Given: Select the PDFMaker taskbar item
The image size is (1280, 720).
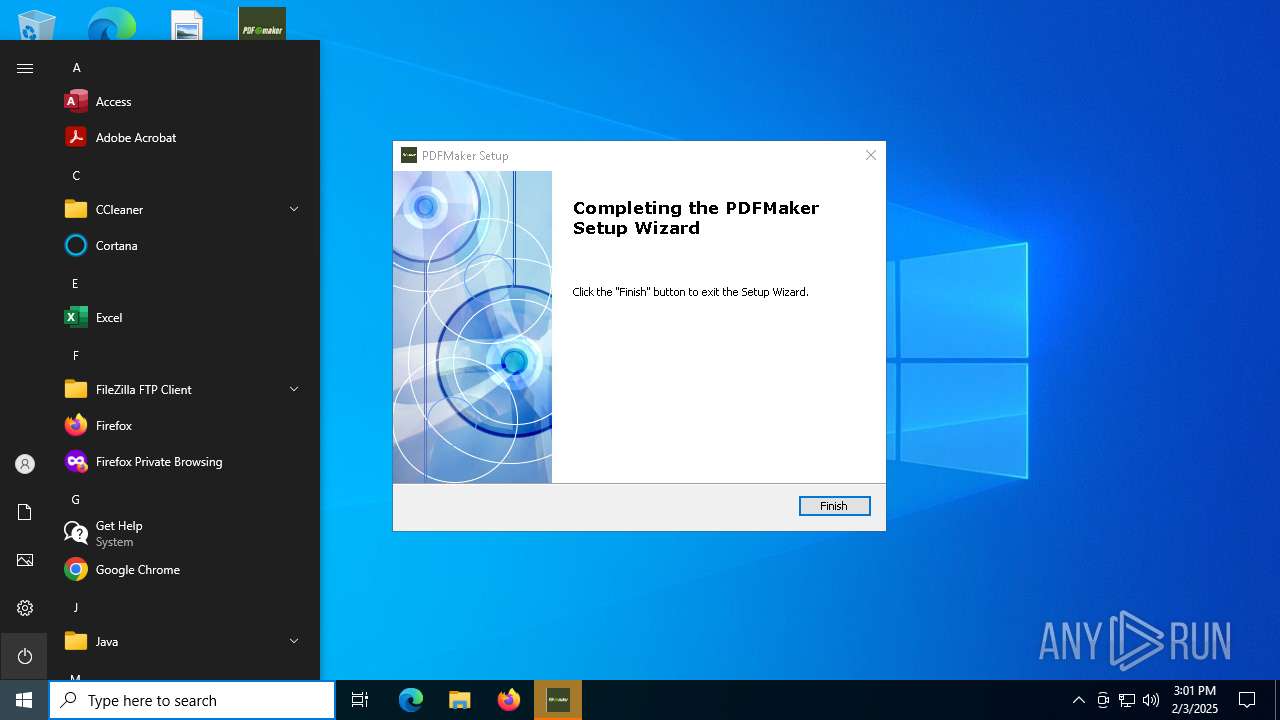Looking at the screenshot, I should [558, 700].
